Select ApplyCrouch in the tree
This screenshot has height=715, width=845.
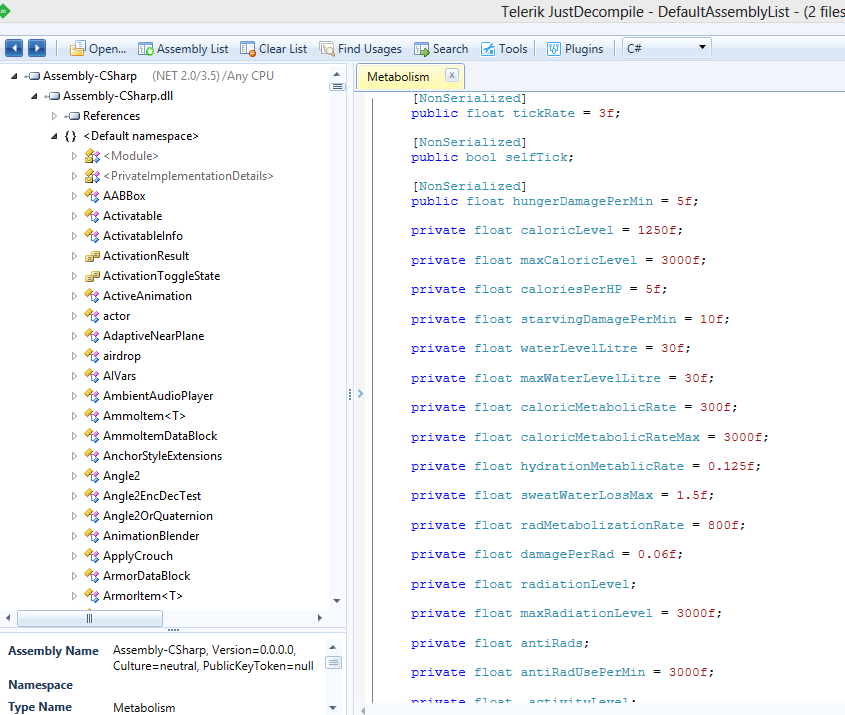138,556
